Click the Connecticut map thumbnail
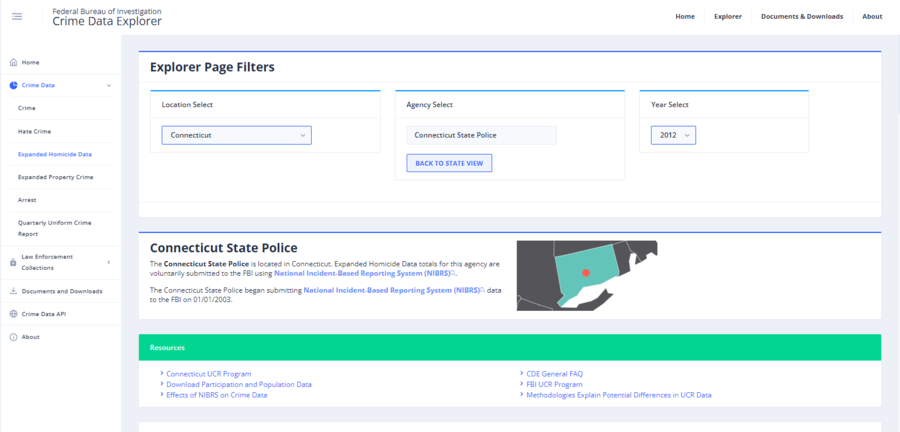This screenshot has width=900, height=432. tap(587, 275)
